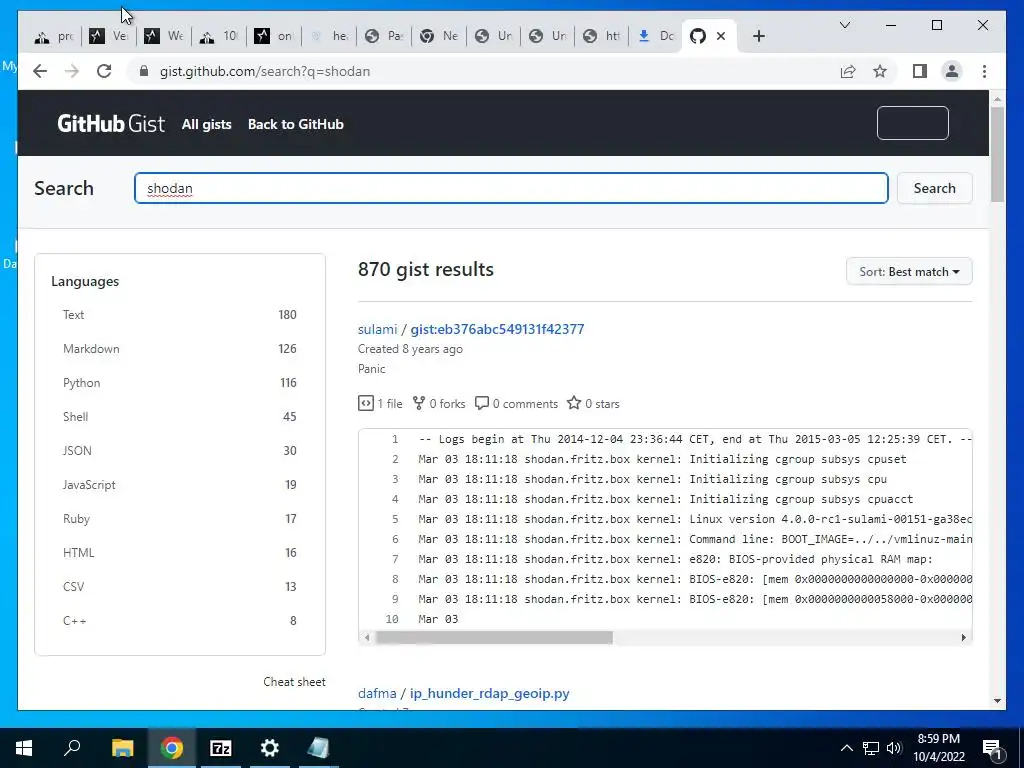1024x768 pixels.
Task: Switch to the first 'pro' tab
Action: point(54,36)
